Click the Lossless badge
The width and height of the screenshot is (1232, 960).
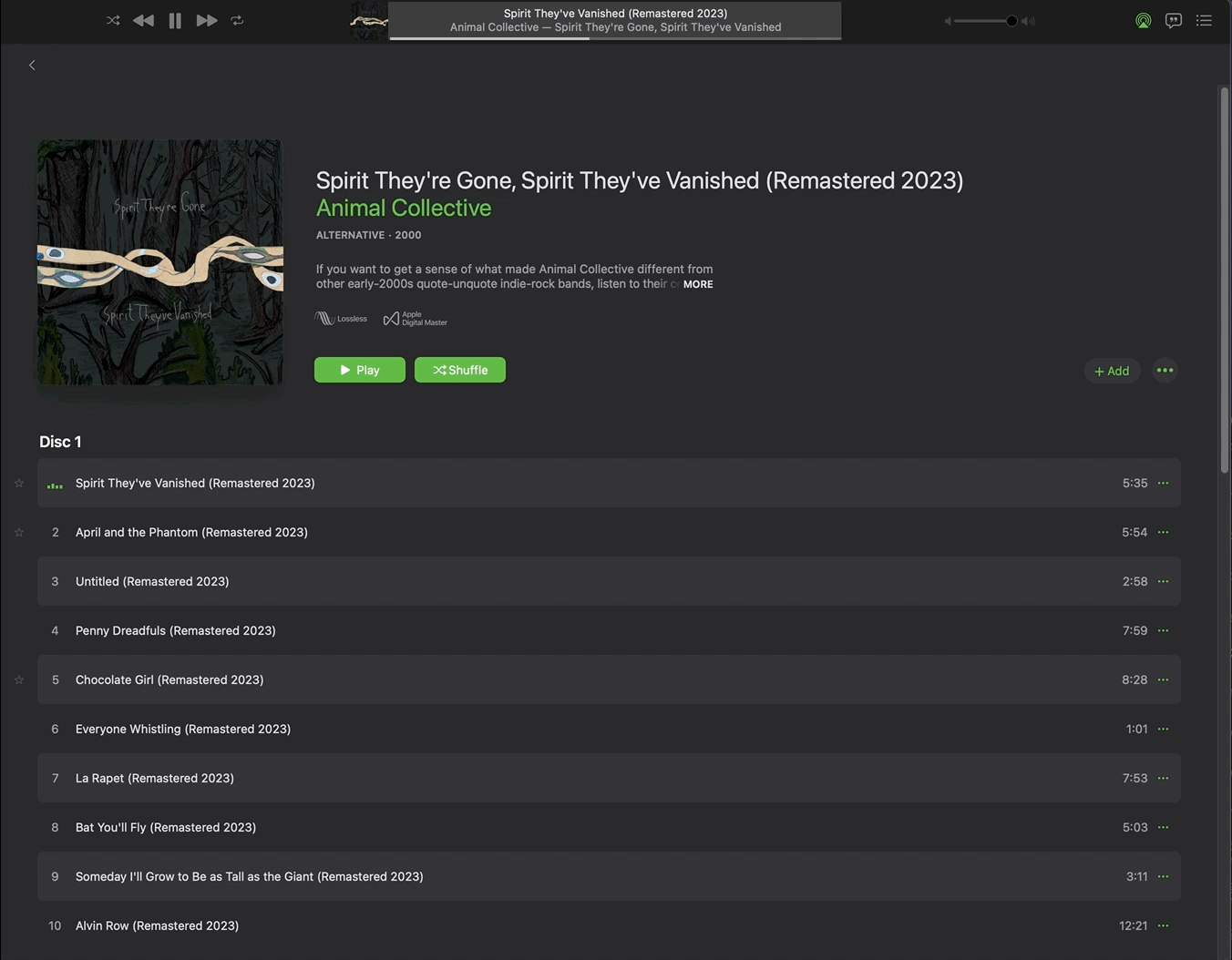point(341,319)
